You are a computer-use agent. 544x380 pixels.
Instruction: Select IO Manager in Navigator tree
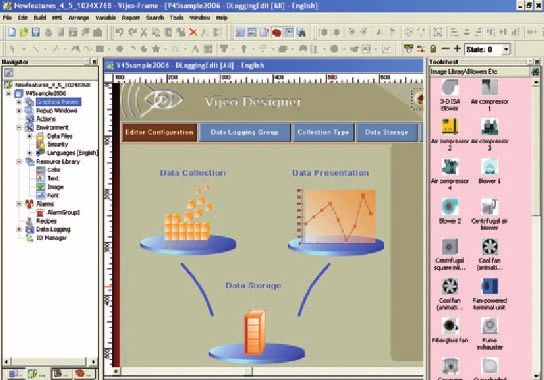click(x=51, y=238)
